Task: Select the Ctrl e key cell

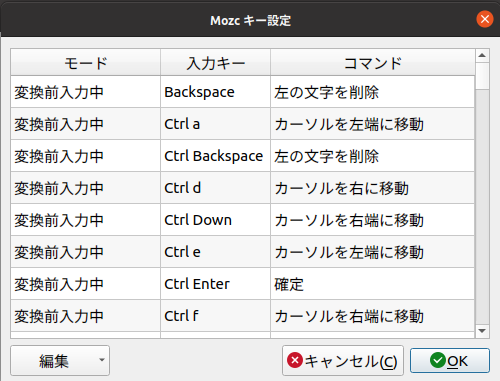Action: pos(215,252)
